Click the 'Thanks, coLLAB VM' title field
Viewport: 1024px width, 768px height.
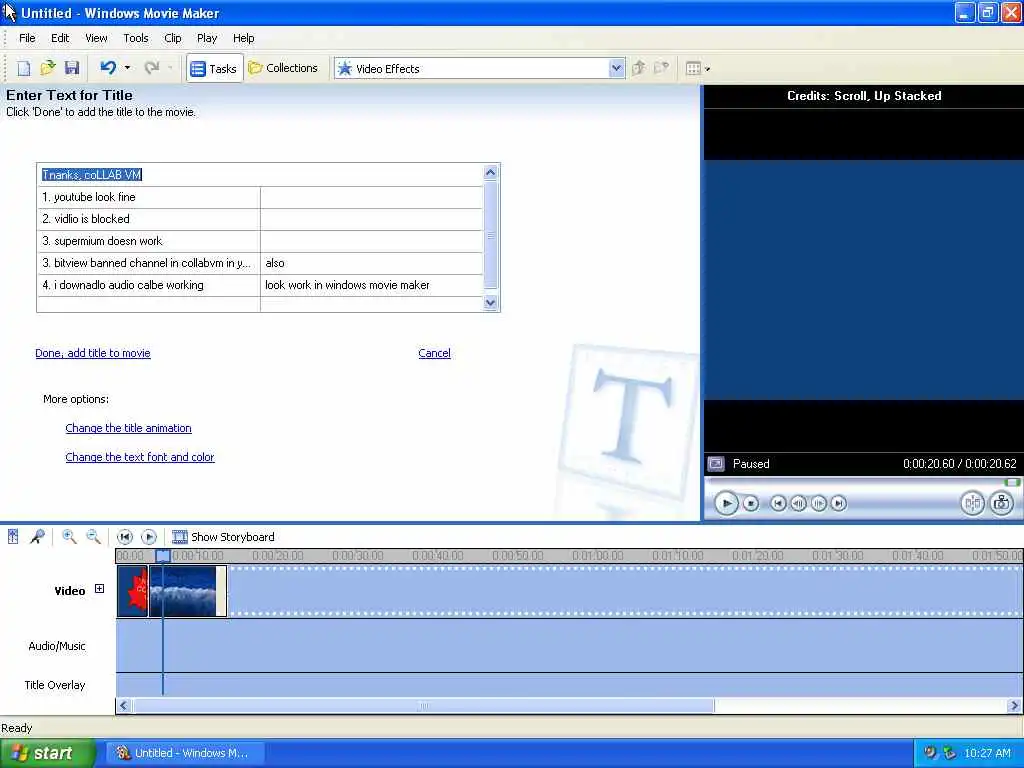[260, 175]
